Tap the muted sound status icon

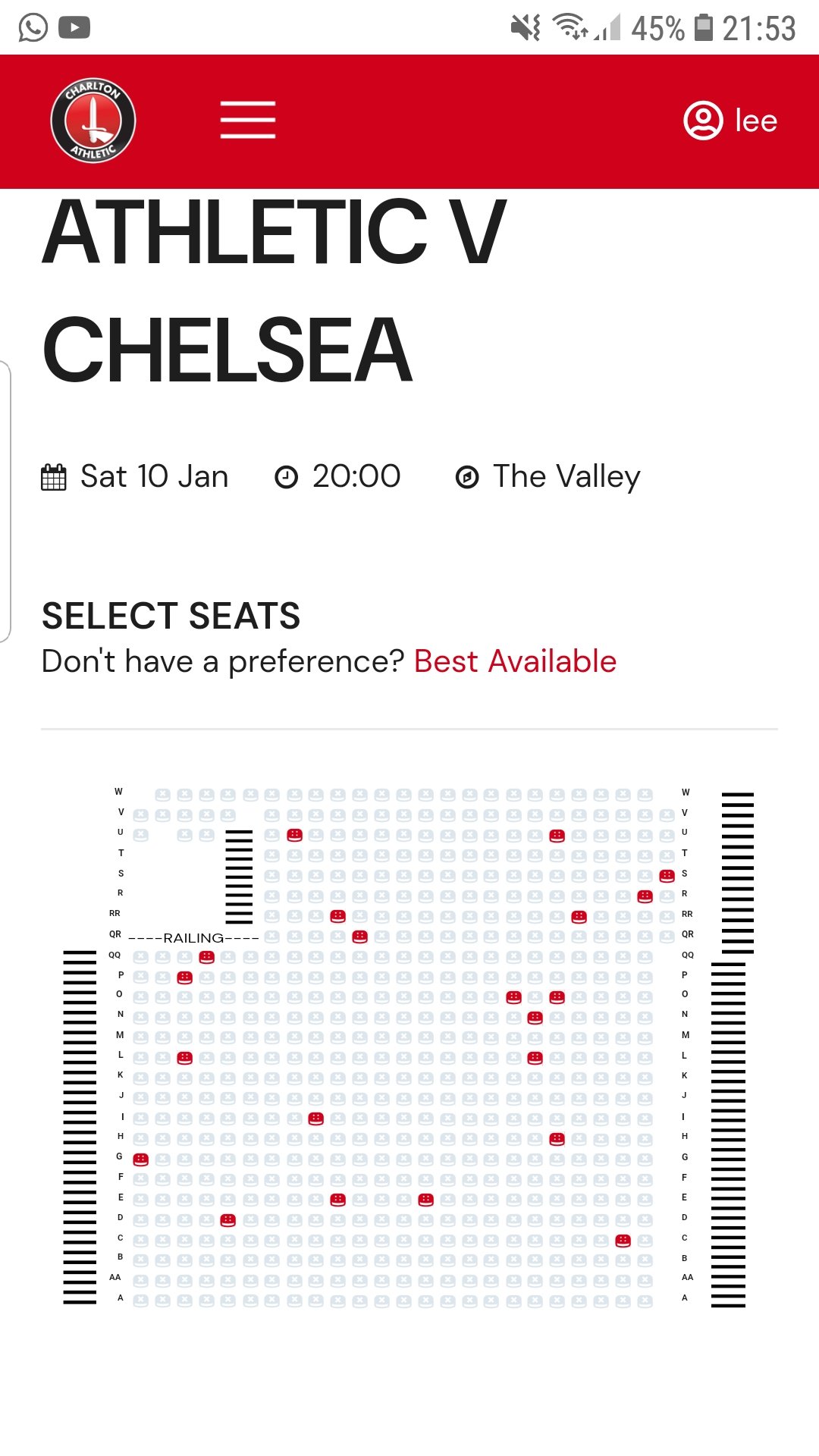pos(525,27)
